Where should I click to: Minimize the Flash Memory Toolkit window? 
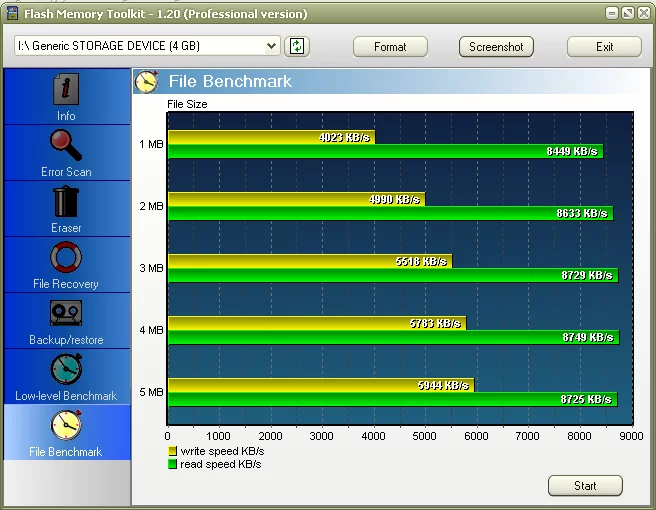click(612, 13)
